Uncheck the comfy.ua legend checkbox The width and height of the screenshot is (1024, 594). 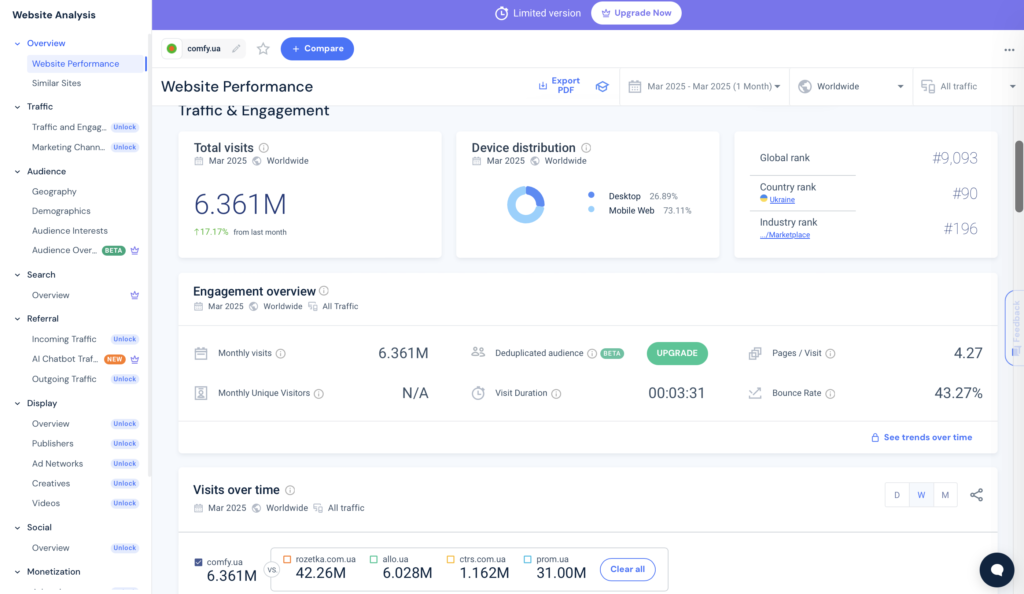tap(198, 562)
